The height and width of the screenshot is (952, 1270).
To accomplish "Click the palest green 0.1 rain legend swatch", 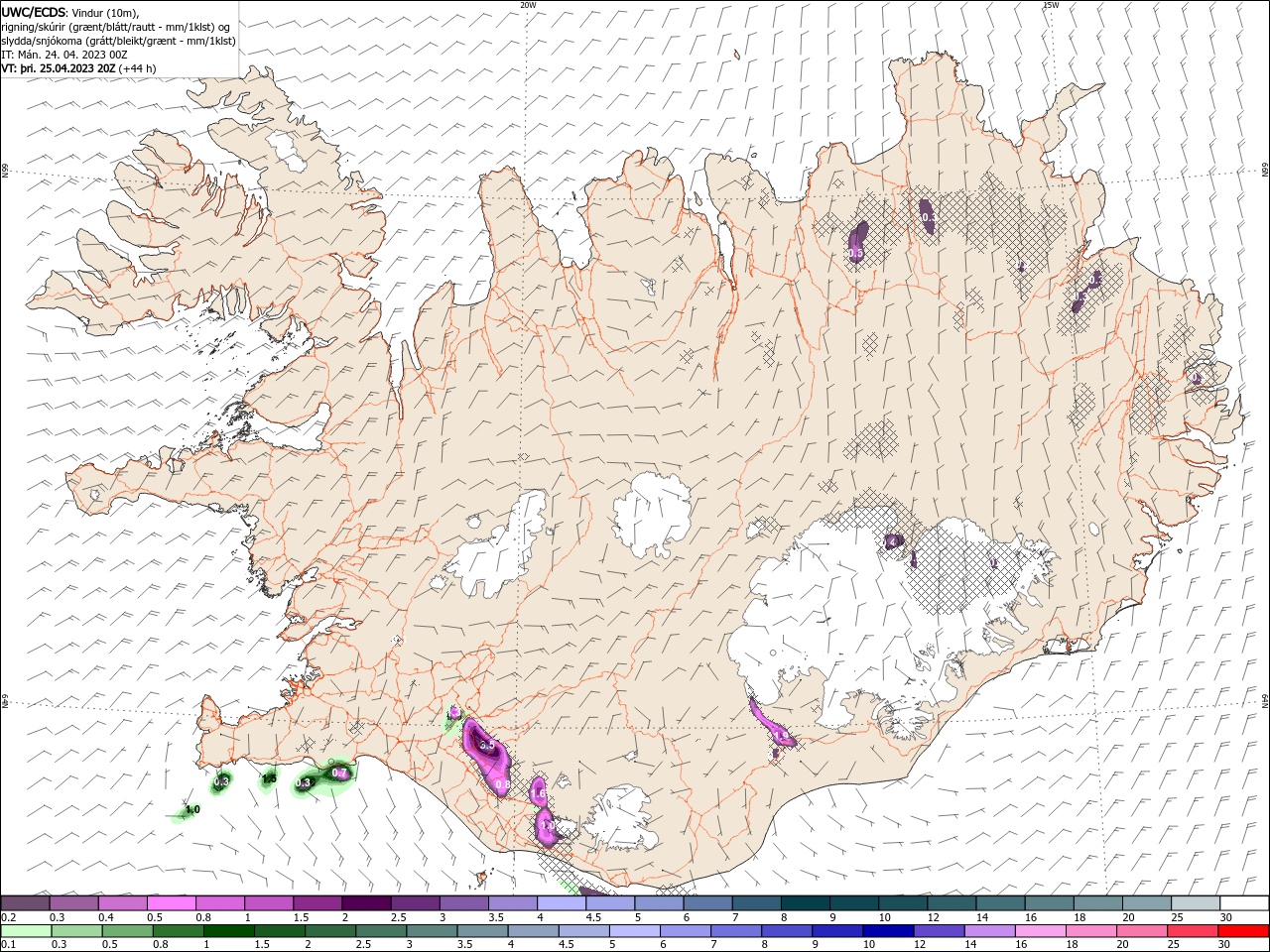I will click(26, 930).
